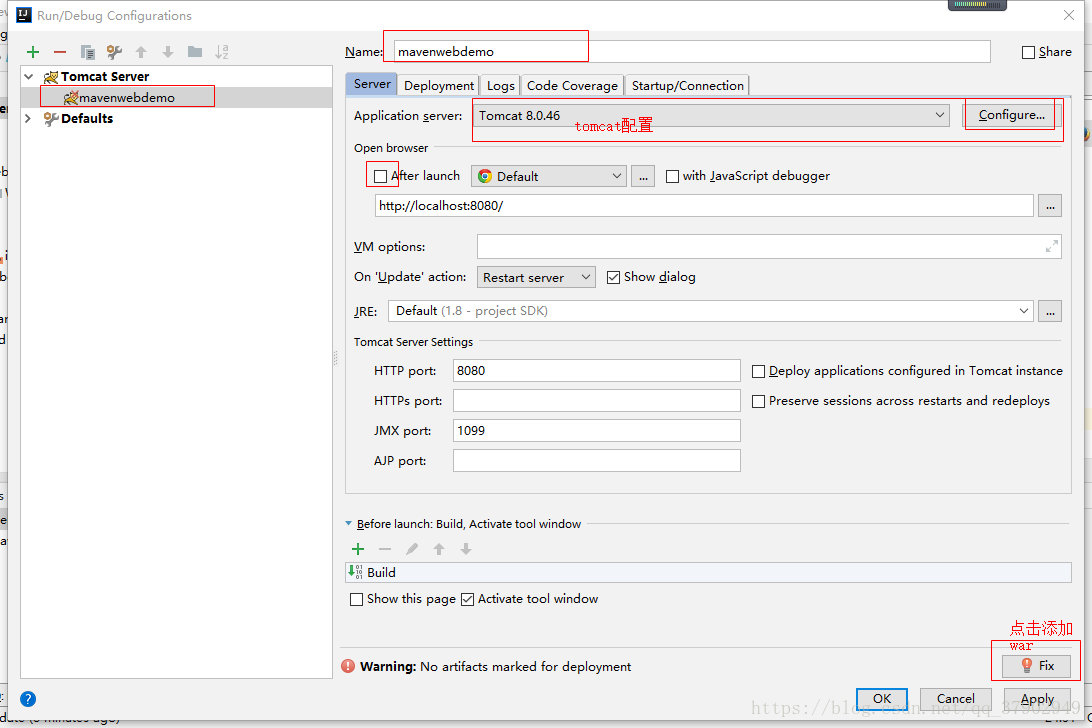1092x728 pixels.
Task: Toggle Show this page checkbox
Action: [x=357, y=599]
